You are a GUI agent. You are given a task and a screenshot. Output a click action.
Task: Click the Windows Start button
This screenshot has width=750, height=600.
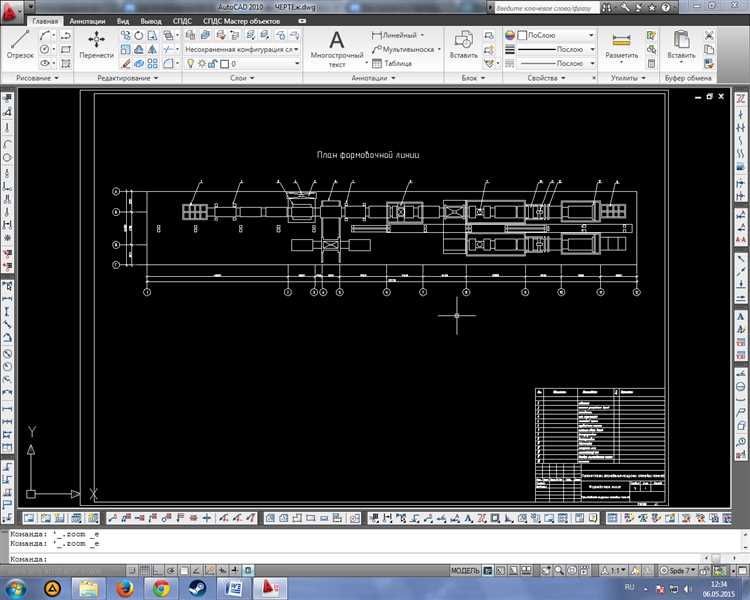[16, 589]
